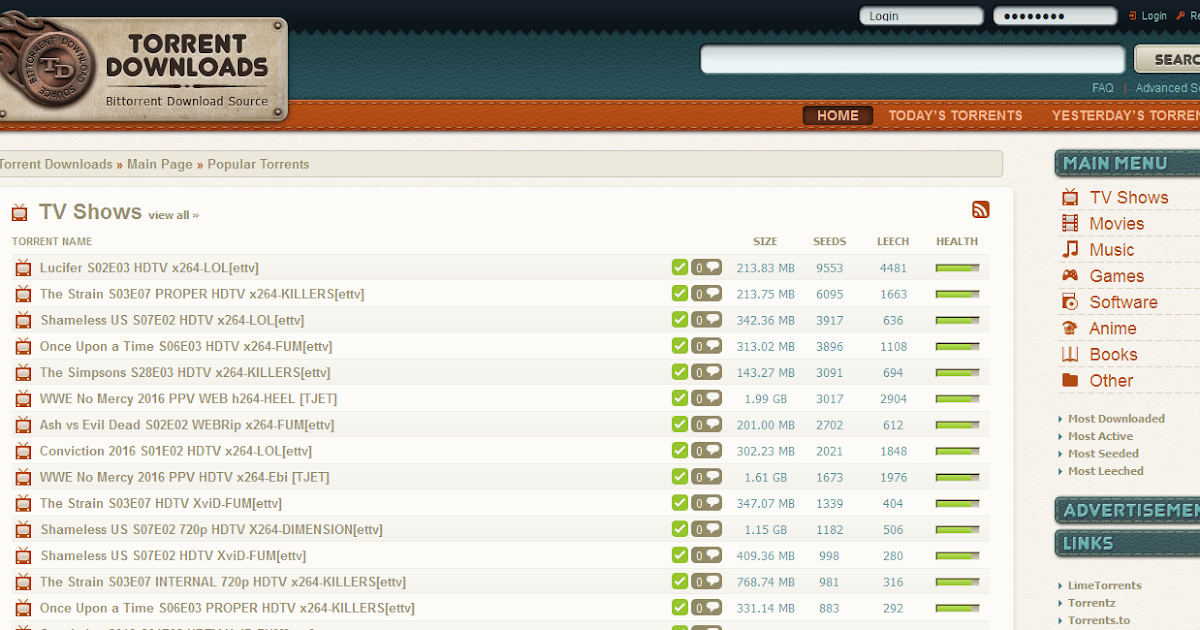Click the SIZE column header
Viewport: 1200px width, 630px height.
765,241
